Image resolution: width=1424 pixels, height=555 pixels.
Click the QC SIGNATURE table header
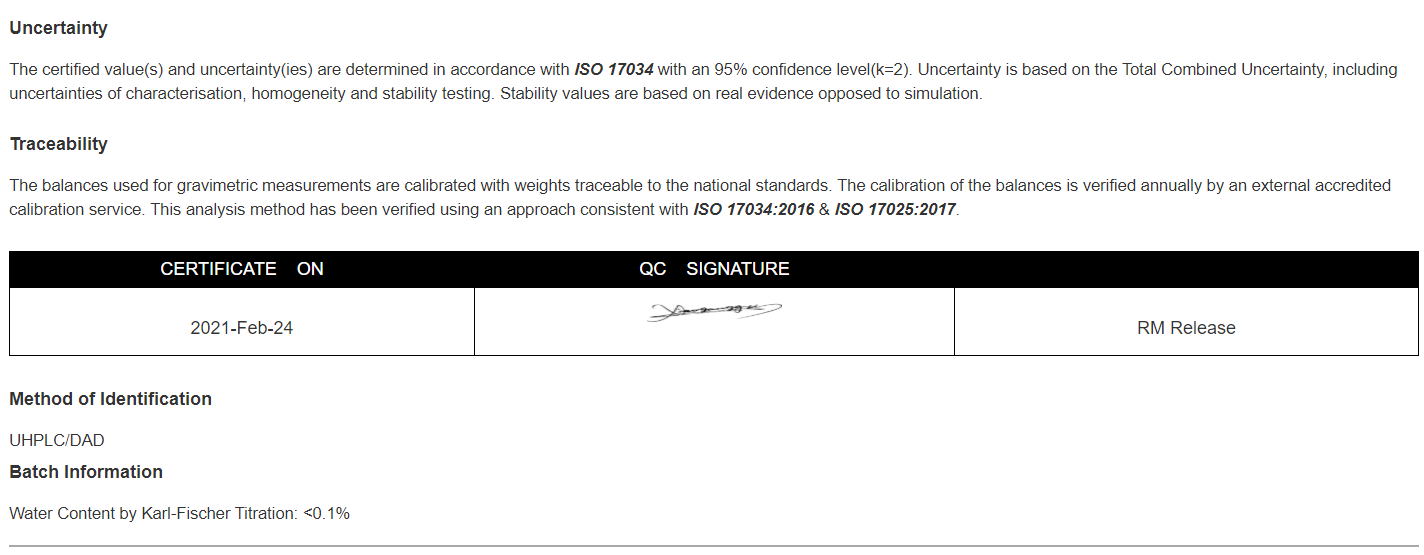tap(714, 269)
